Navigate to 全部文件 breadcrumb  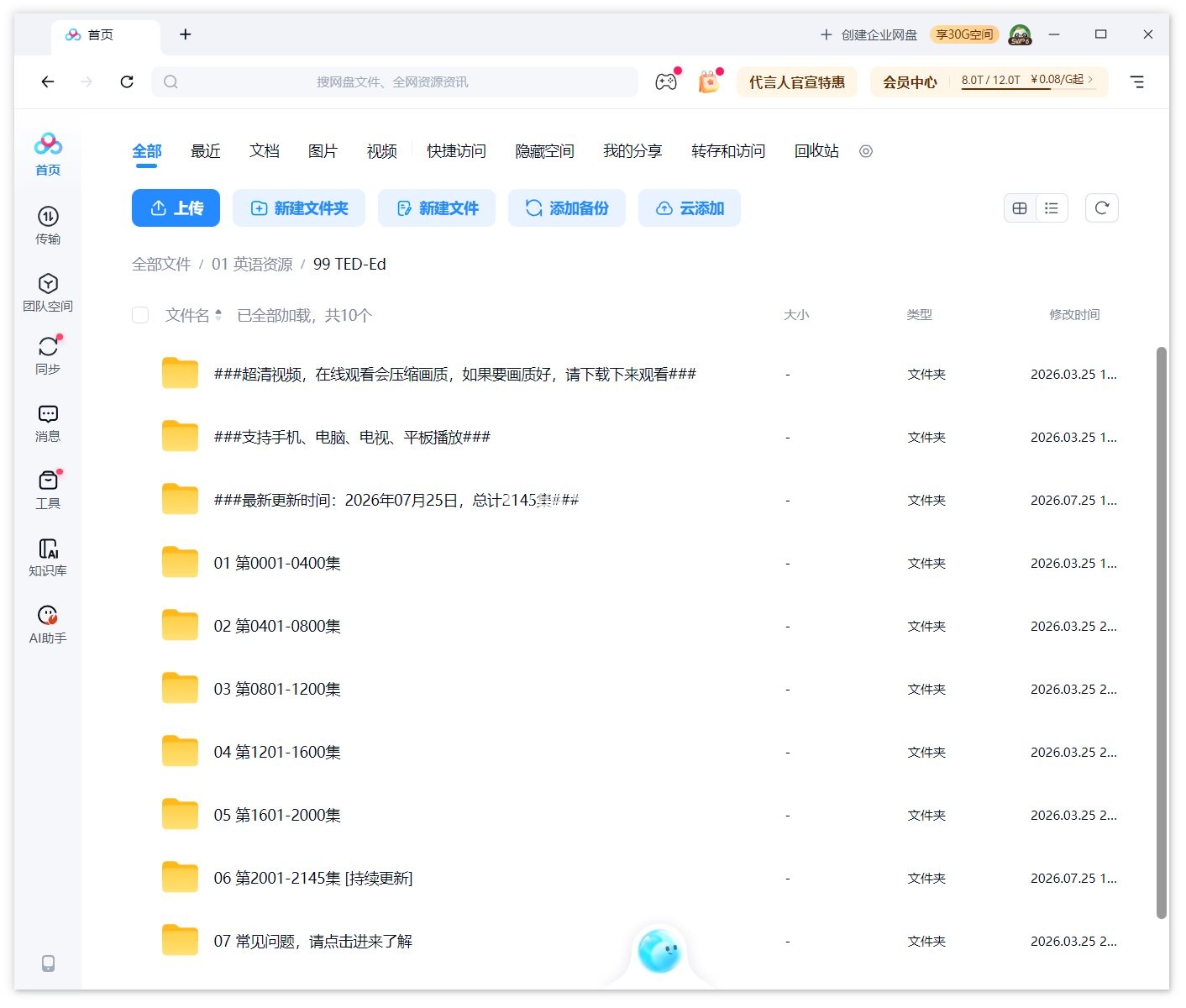pos(161,264)
